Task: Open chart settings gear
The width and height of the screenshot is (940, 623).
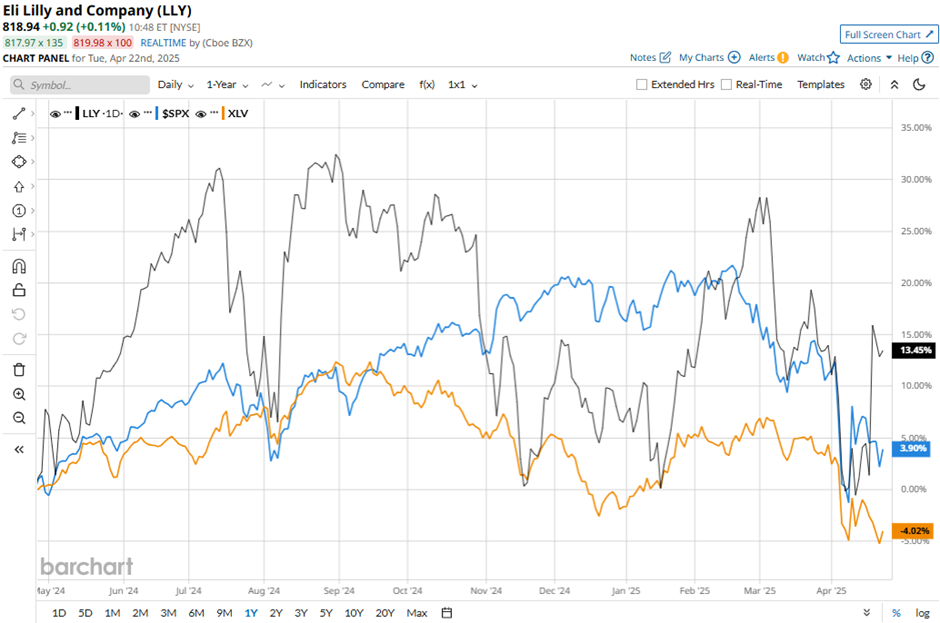Action: tap(866, 85)
